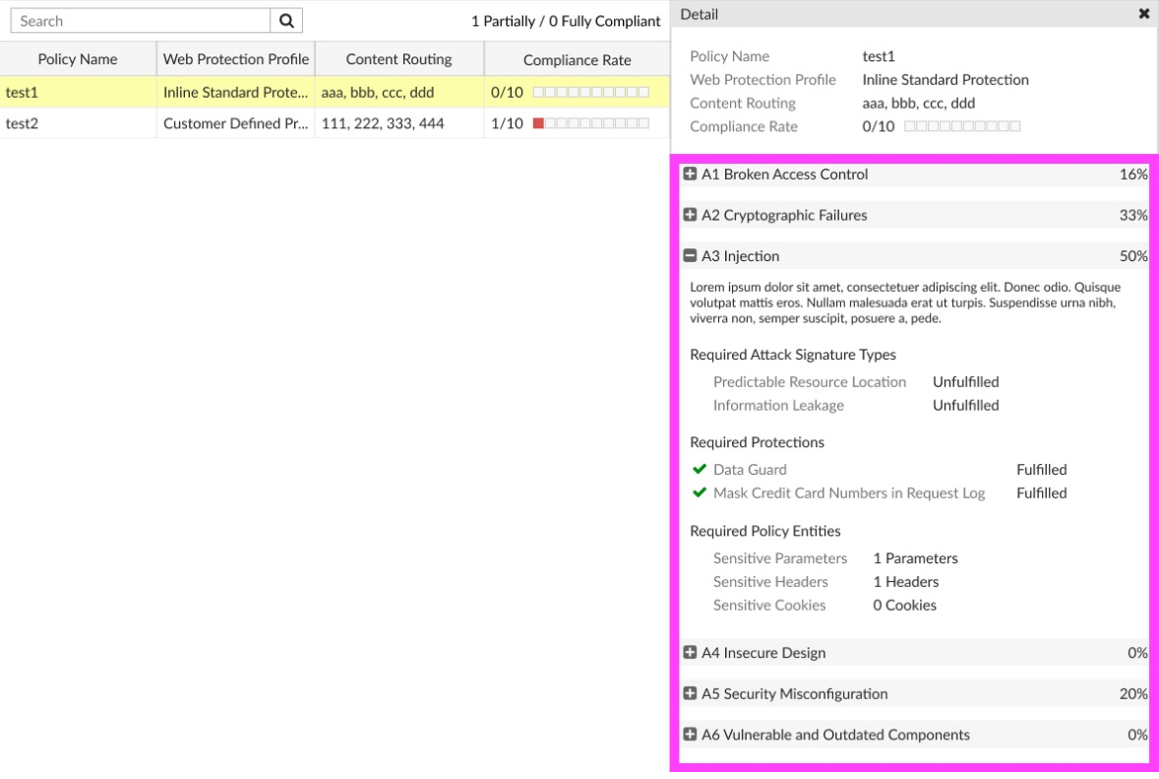
Task: Sort by Policy Name column header
Action: [x=78, y=59]
